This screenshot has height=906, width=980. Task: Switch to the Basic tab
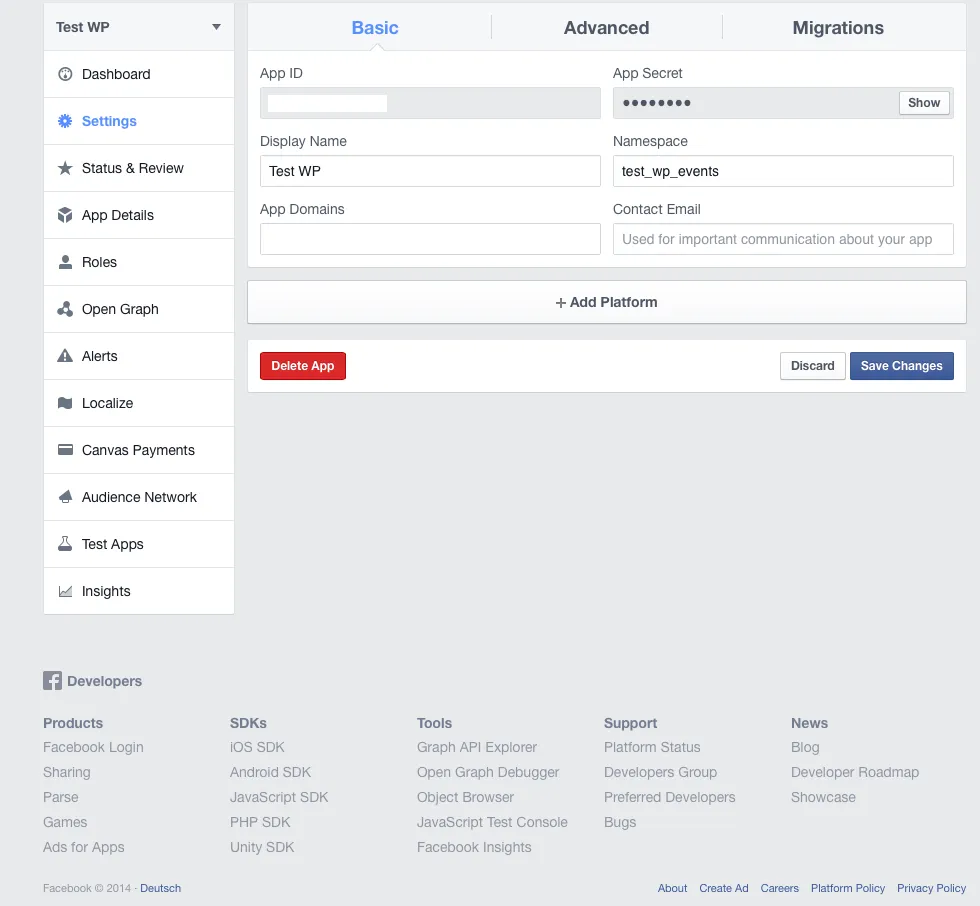coord(374,27)
